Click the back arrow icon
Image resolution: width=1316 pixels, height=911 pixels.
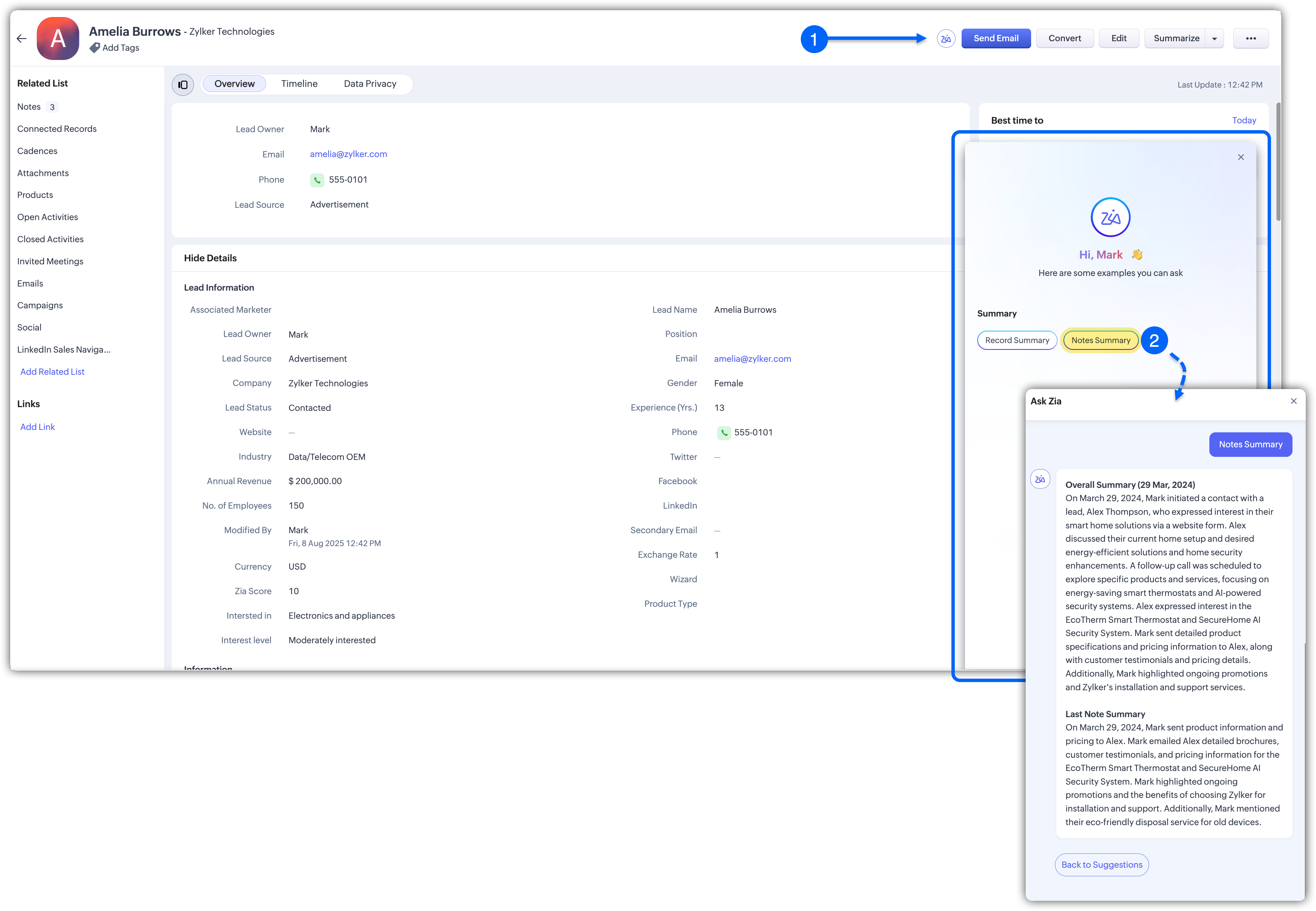[x=22, y=39]
